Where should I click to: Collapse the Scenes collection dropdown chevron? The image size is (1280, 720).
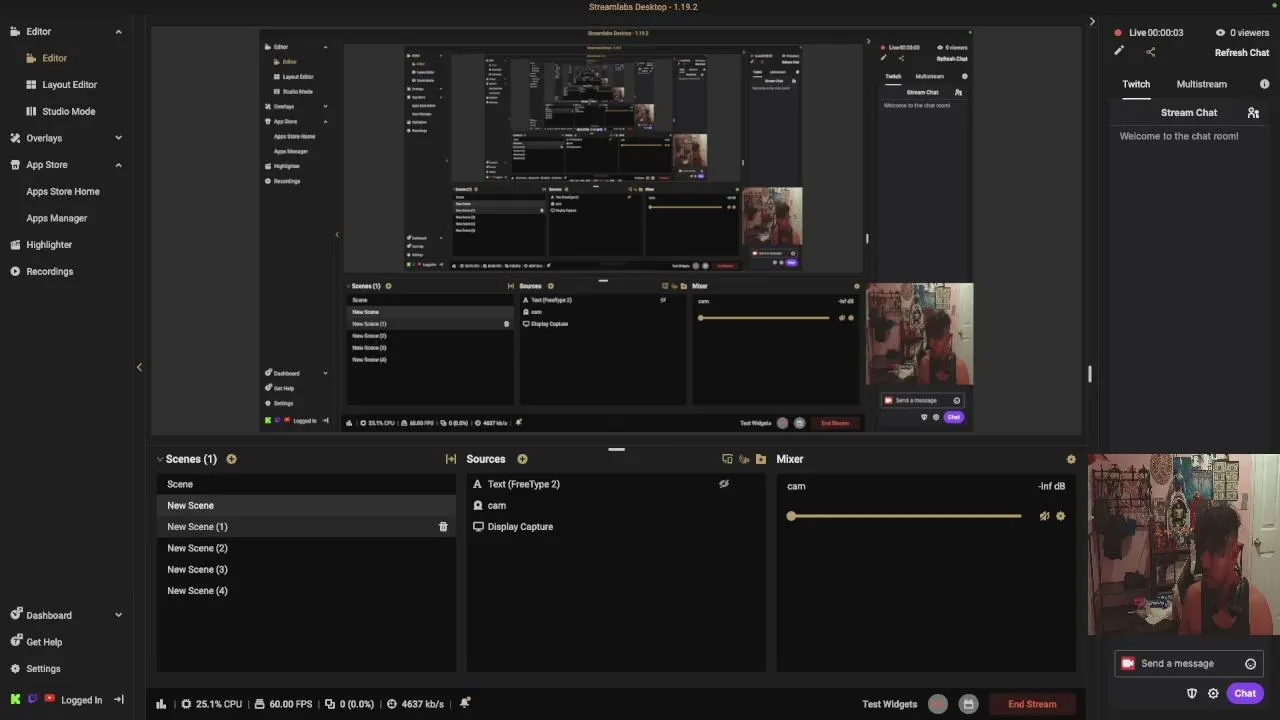click(160, 459)
